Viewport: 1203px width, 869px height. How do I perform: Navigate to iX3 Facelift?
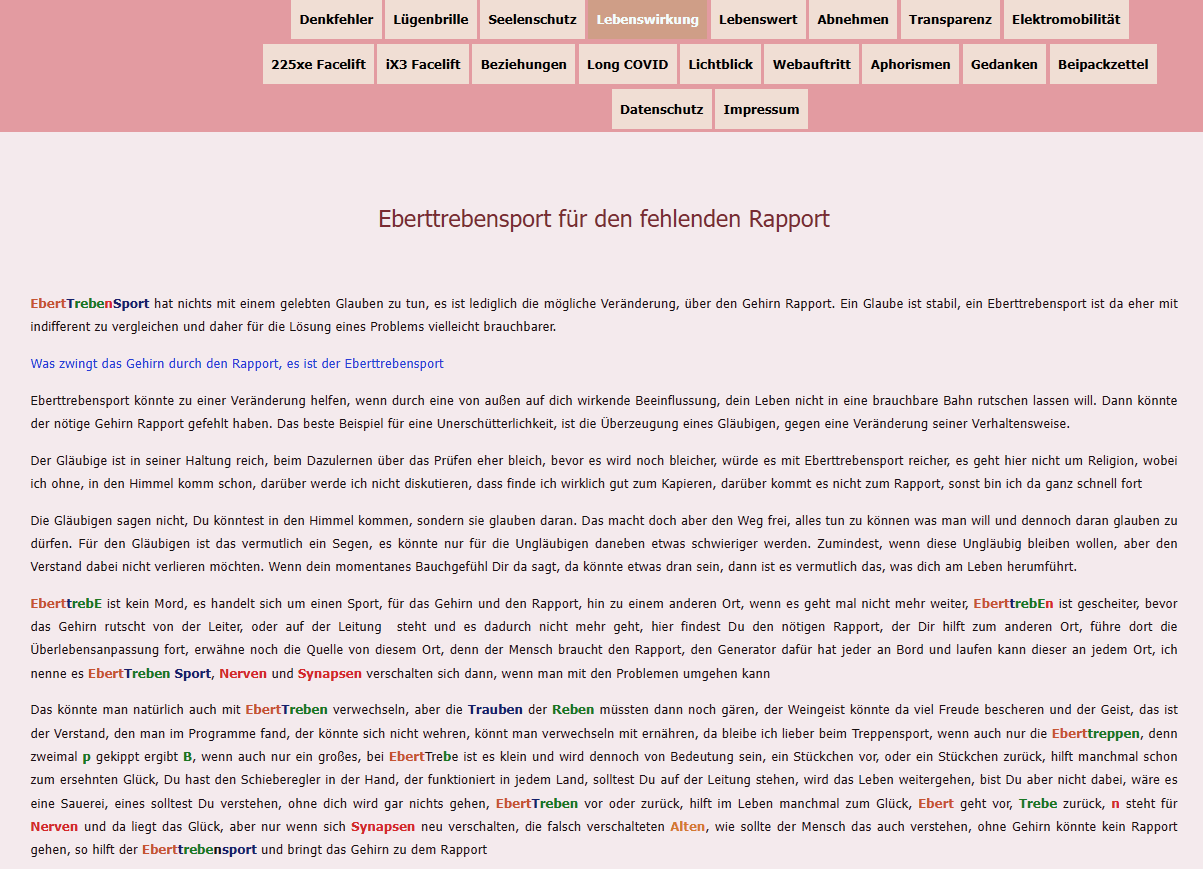422,63
